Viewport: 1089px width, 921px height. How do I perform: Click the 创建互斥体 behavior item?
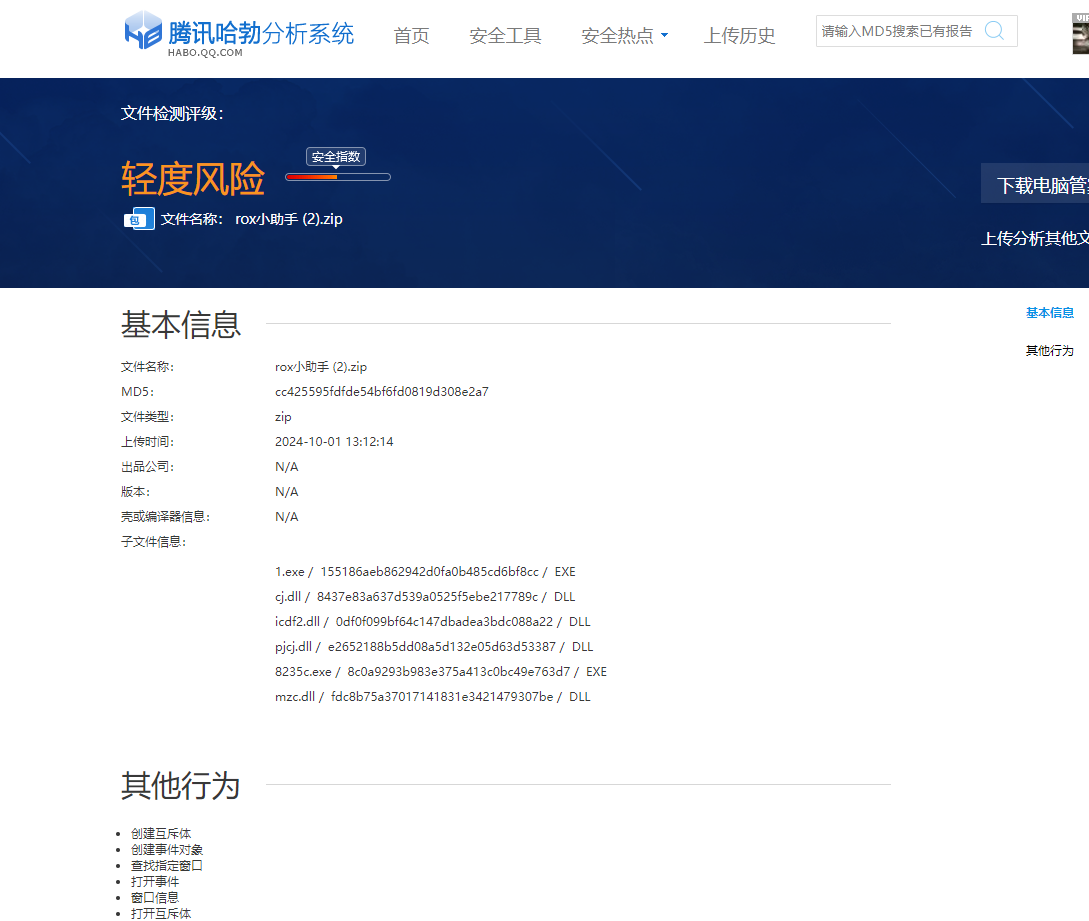(160, 834)
